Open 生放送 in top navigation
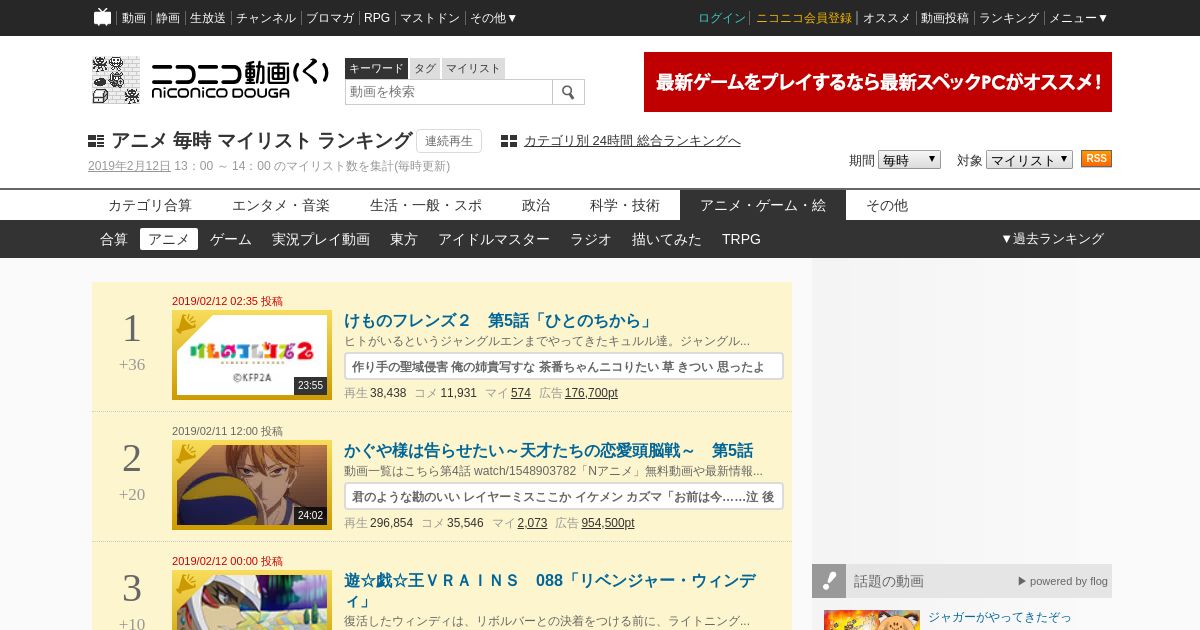Screen dimensions: 1200x630 [208, 18]
